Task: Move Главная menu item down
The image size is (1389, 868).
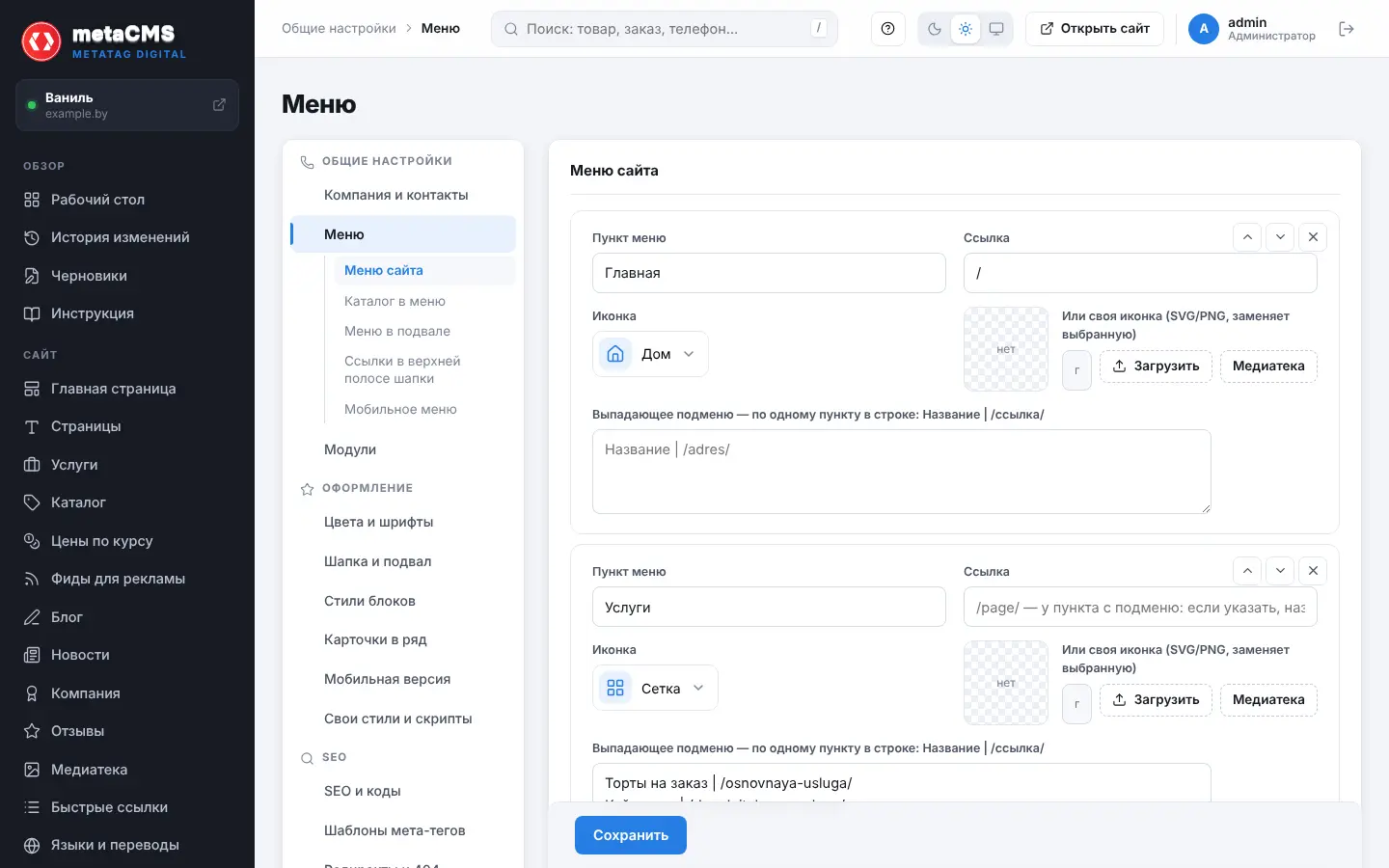Action: pos(1280,236)
